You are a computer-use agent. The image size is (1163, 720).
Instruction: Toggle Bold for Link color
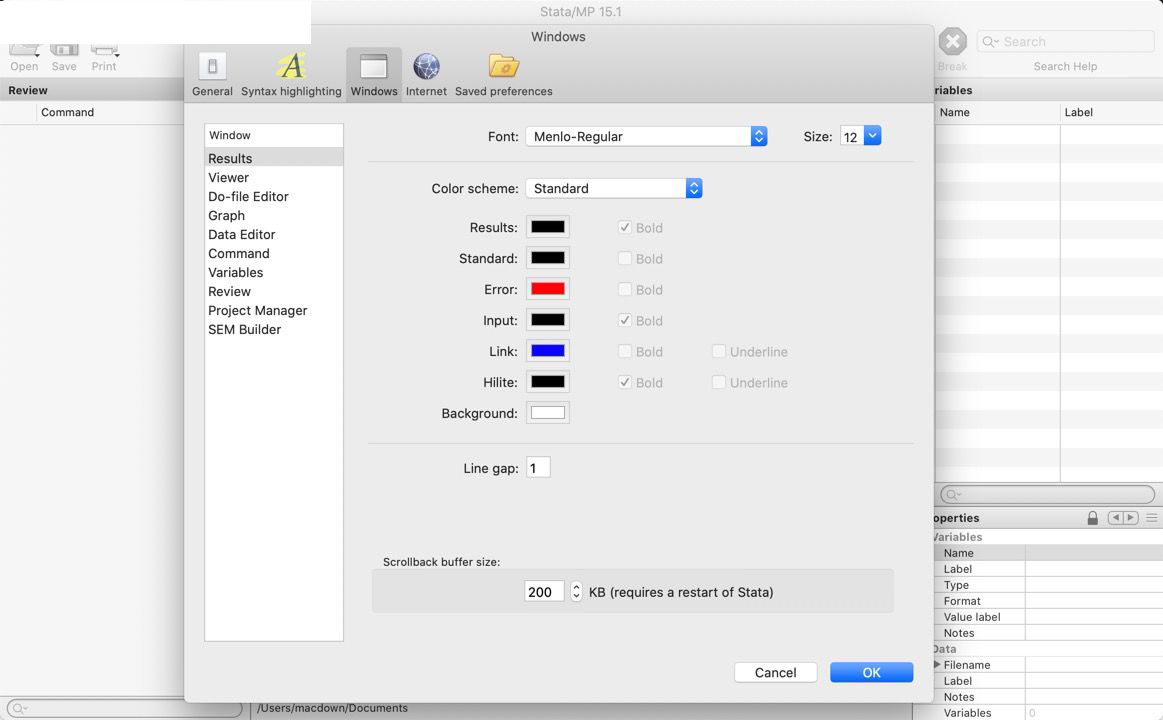click(x=625, y=351)
